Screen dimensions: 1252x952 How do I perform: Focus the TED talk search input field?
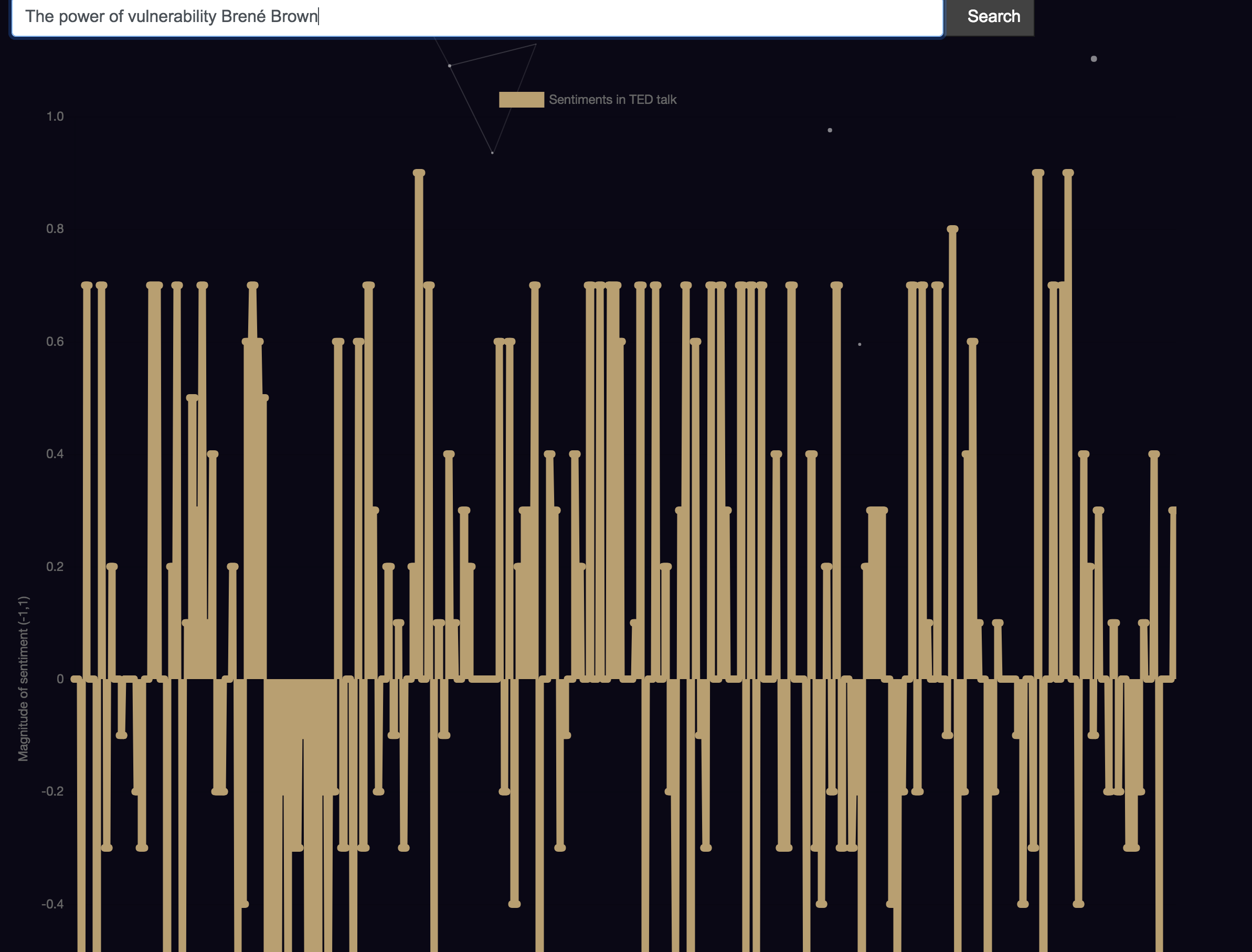tap(477, 17)
